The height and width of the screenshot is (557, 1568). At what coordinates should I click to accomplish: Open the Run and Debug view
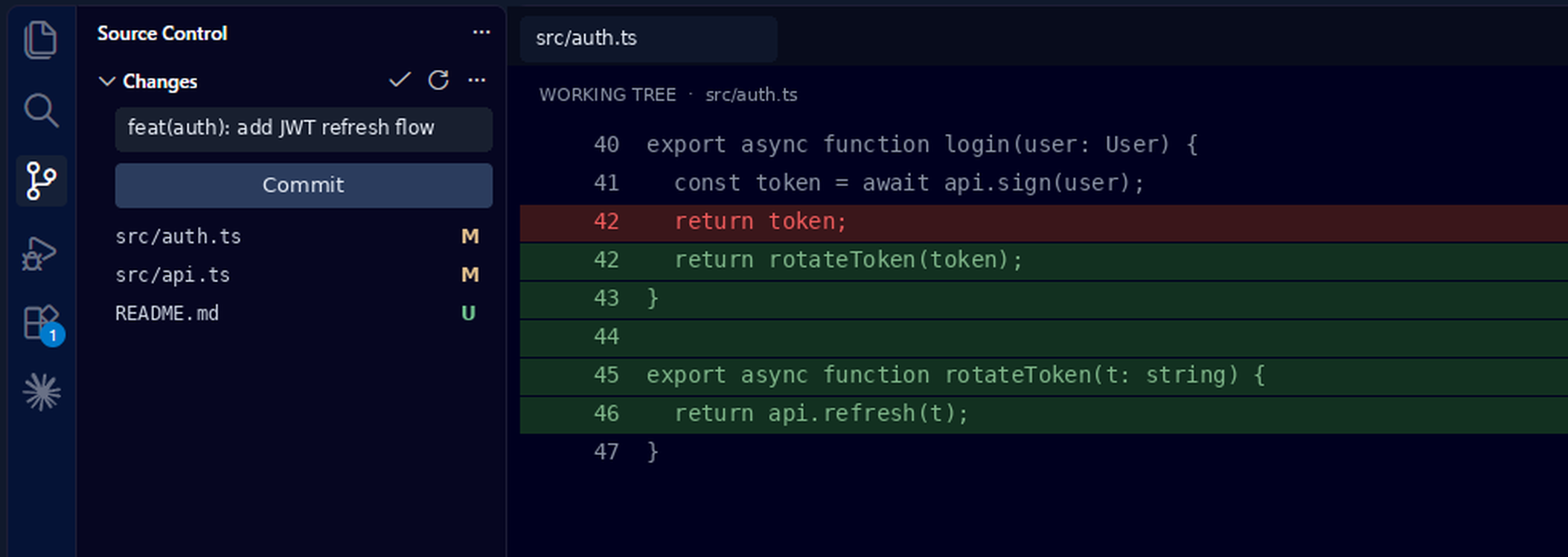[x=41, y=252]
